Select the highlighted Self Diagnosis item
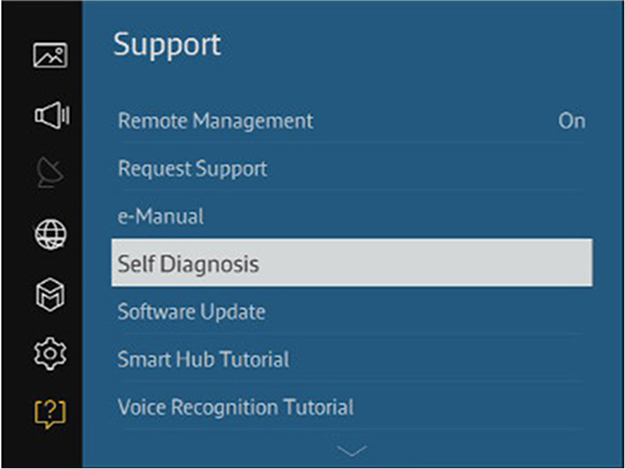The image size is (625, 469). tap(352, 263)
